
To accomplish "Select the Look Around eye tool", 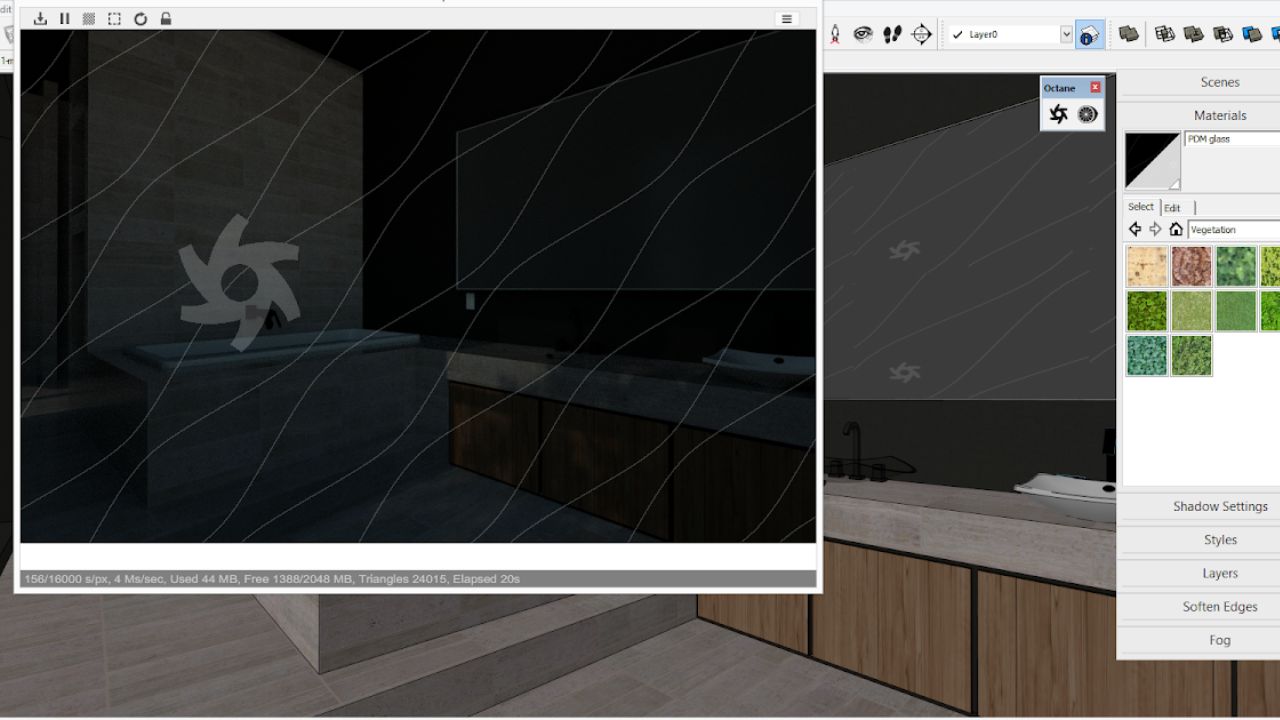I will 864,33.
